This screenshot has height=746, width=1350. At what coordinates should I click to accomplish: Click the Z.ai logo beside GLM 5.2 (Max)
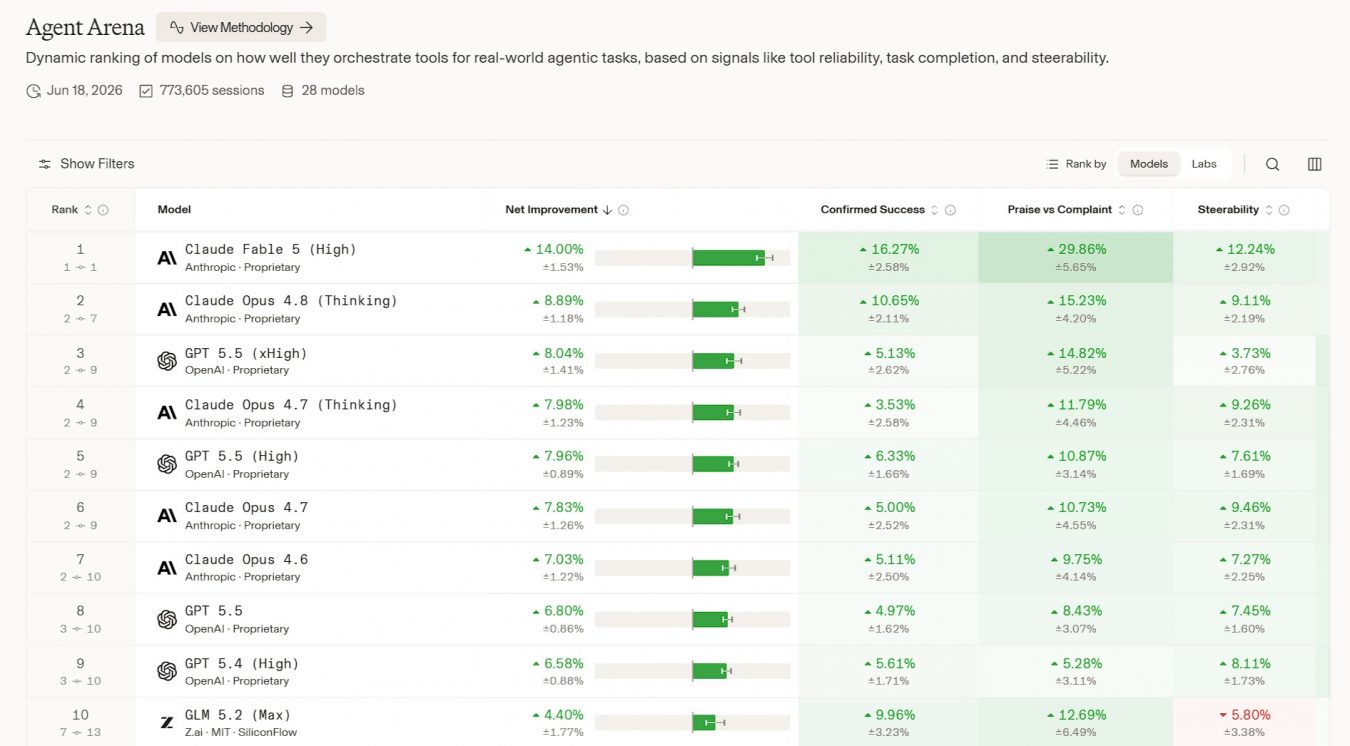coord(167,723)
